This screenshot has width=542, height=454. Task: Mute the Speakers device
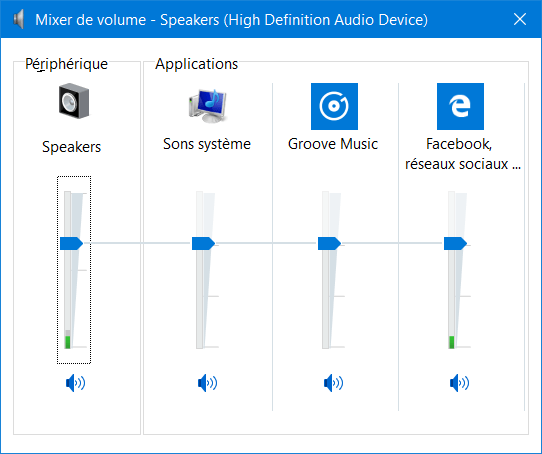click(75, 383)
